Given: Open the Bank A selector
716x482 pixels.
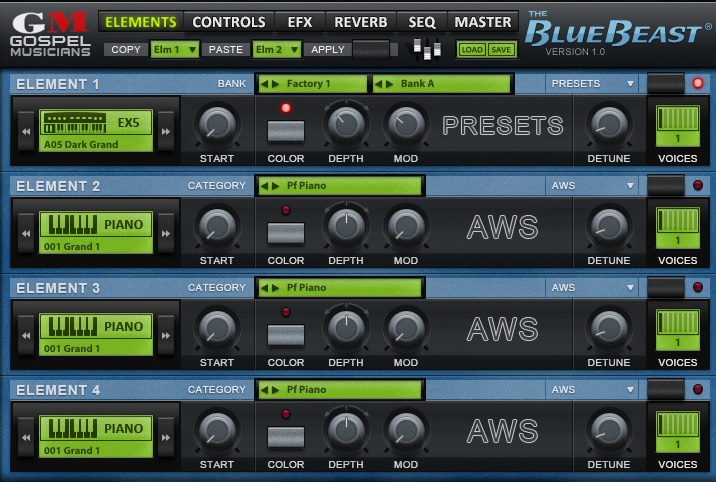Looking at the screenshot, I should pyautogui.click(x=441, y=84).
